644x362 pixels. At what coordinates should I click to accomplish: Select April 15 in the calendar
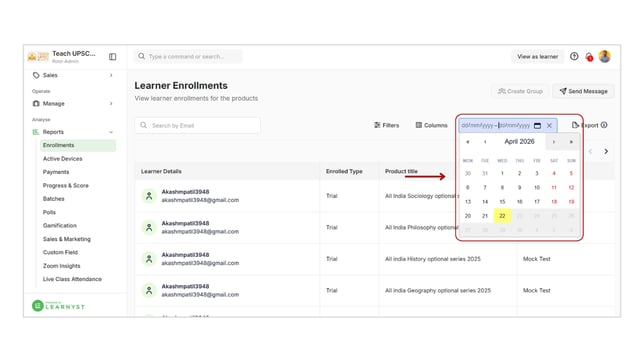(x=502, y=202)
